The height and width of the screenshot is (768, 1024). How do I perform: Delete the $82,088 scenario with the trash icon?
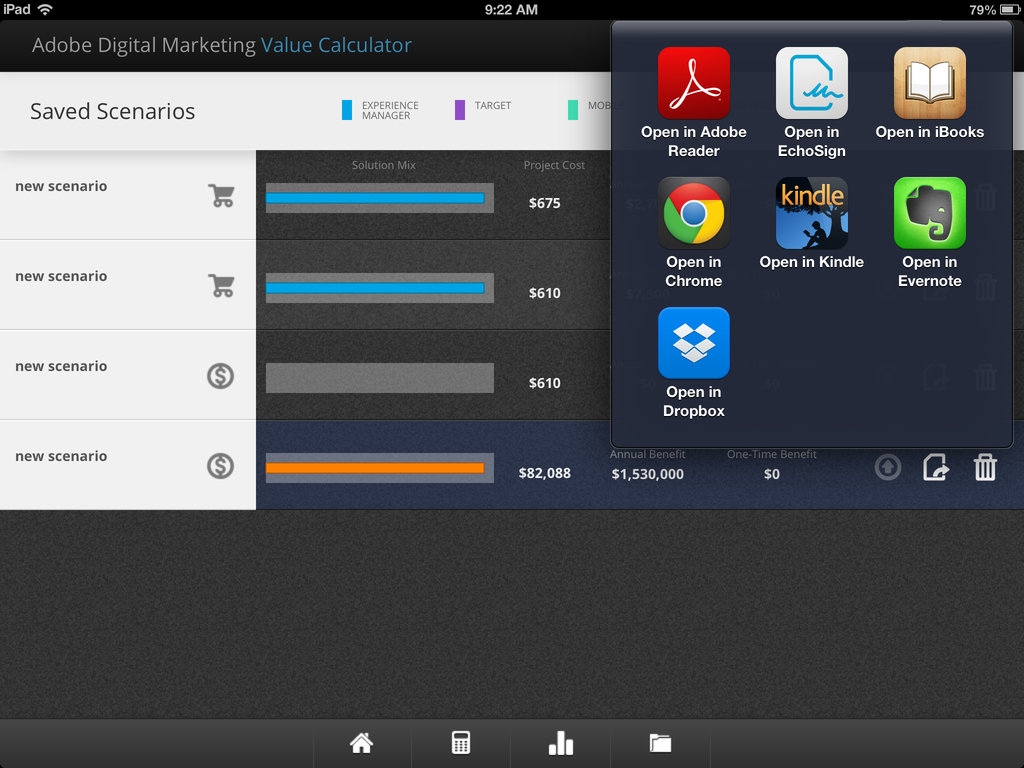985,467
